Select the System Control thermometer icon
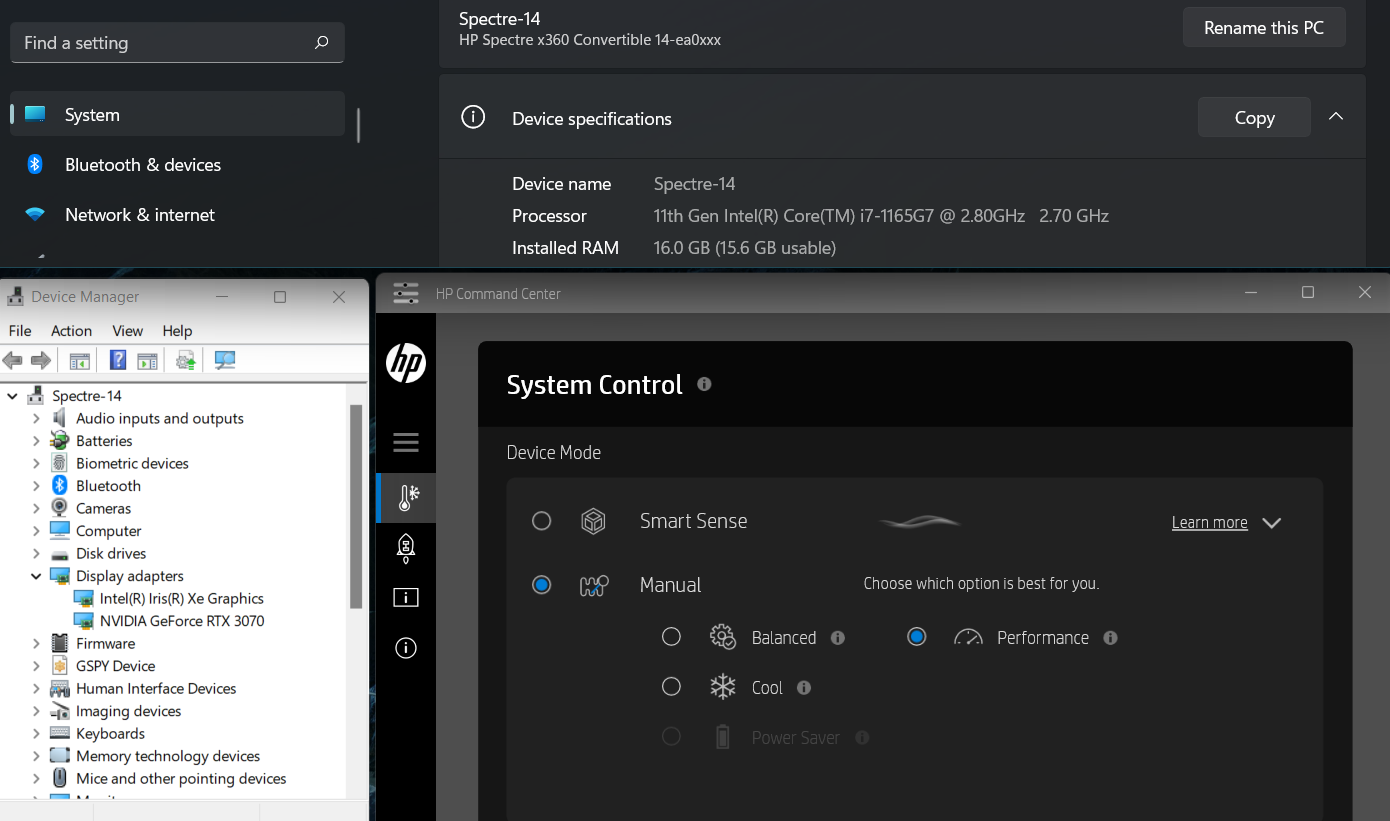This screenshot has height=821, width=1390. tap(405, 497)
